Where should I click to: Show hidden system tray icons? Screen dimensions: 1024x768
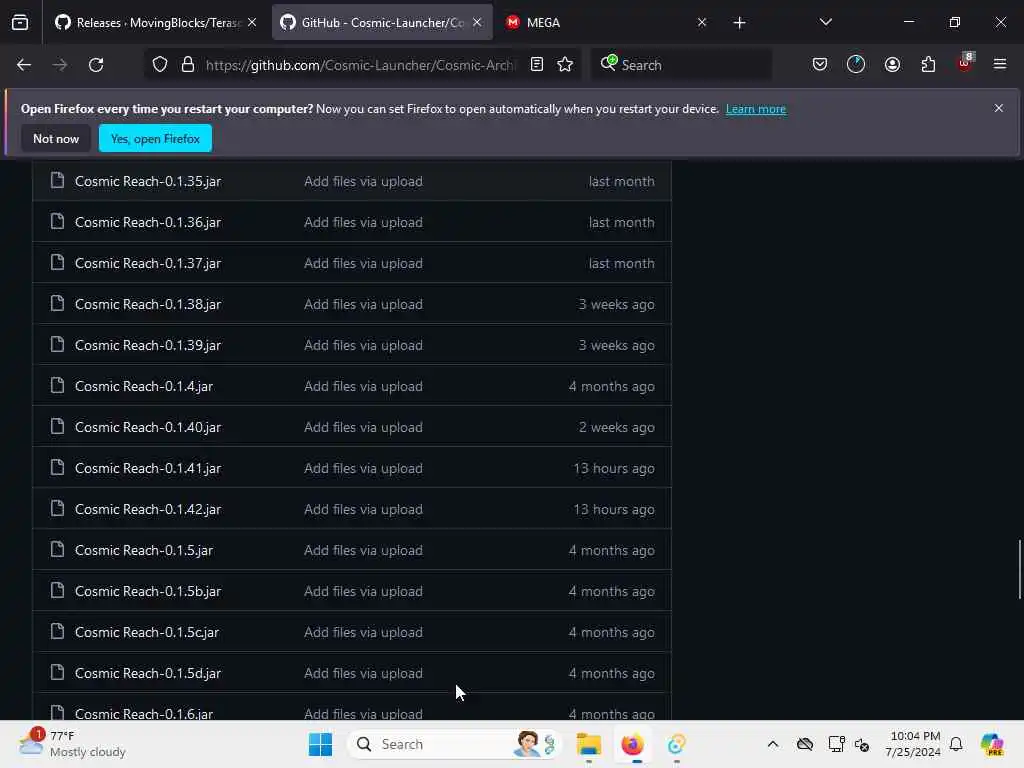point(773,744)
